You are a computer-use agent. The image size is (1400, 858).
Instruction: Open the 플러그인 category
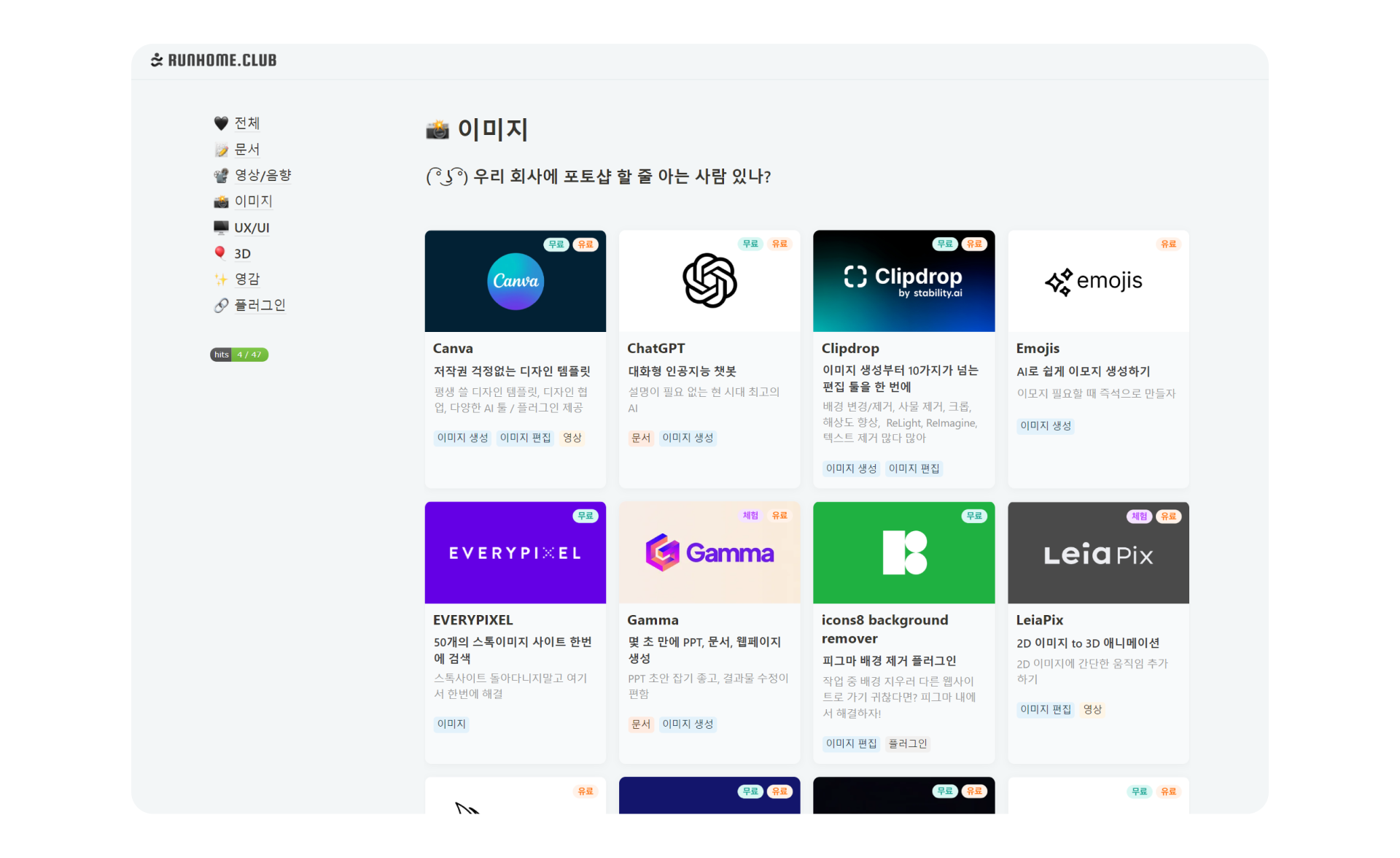[x=260, y=305]
